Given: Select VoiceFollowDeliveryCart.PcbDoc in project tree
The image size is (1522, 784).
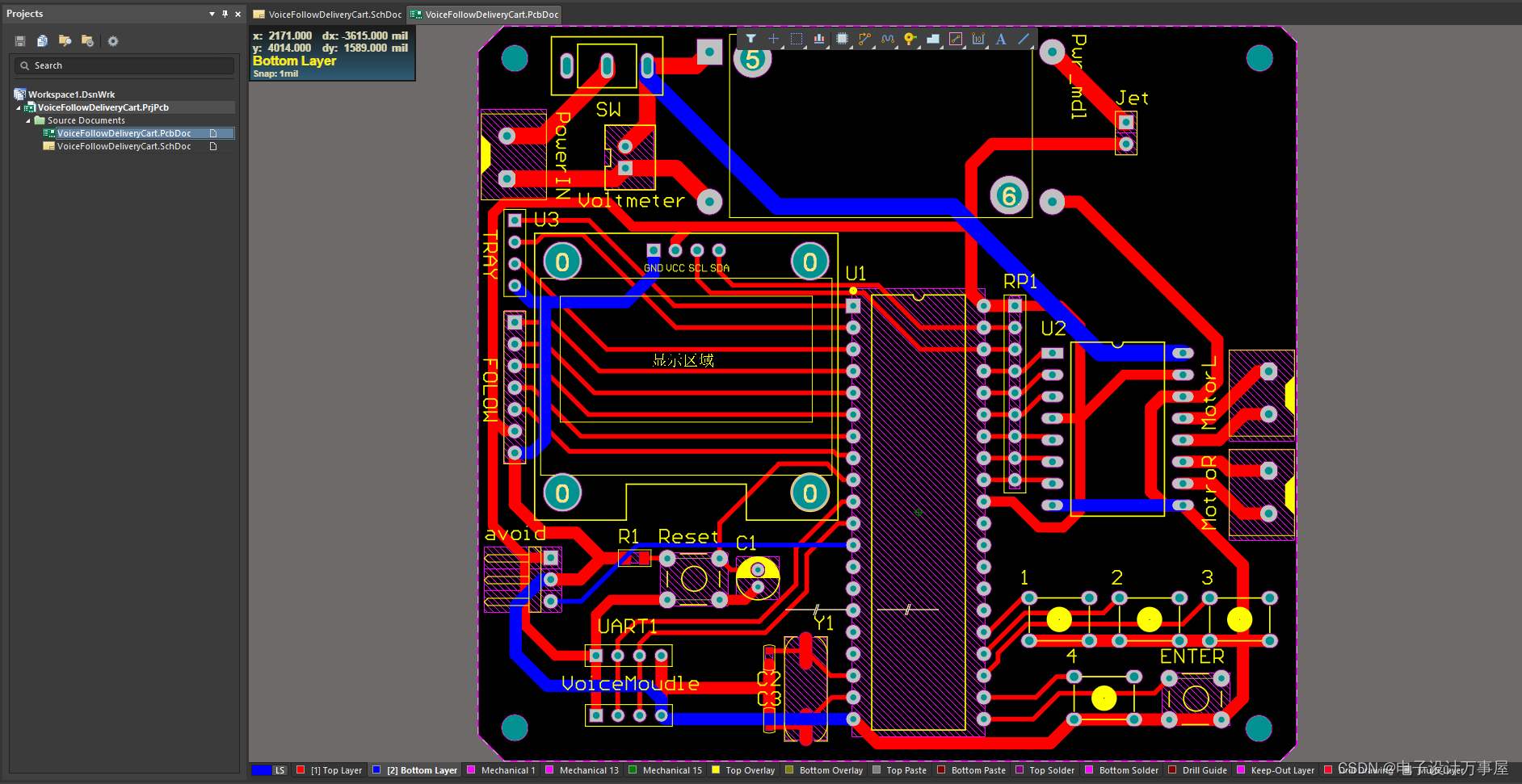Looking at the screenshot, I should 124,133.
